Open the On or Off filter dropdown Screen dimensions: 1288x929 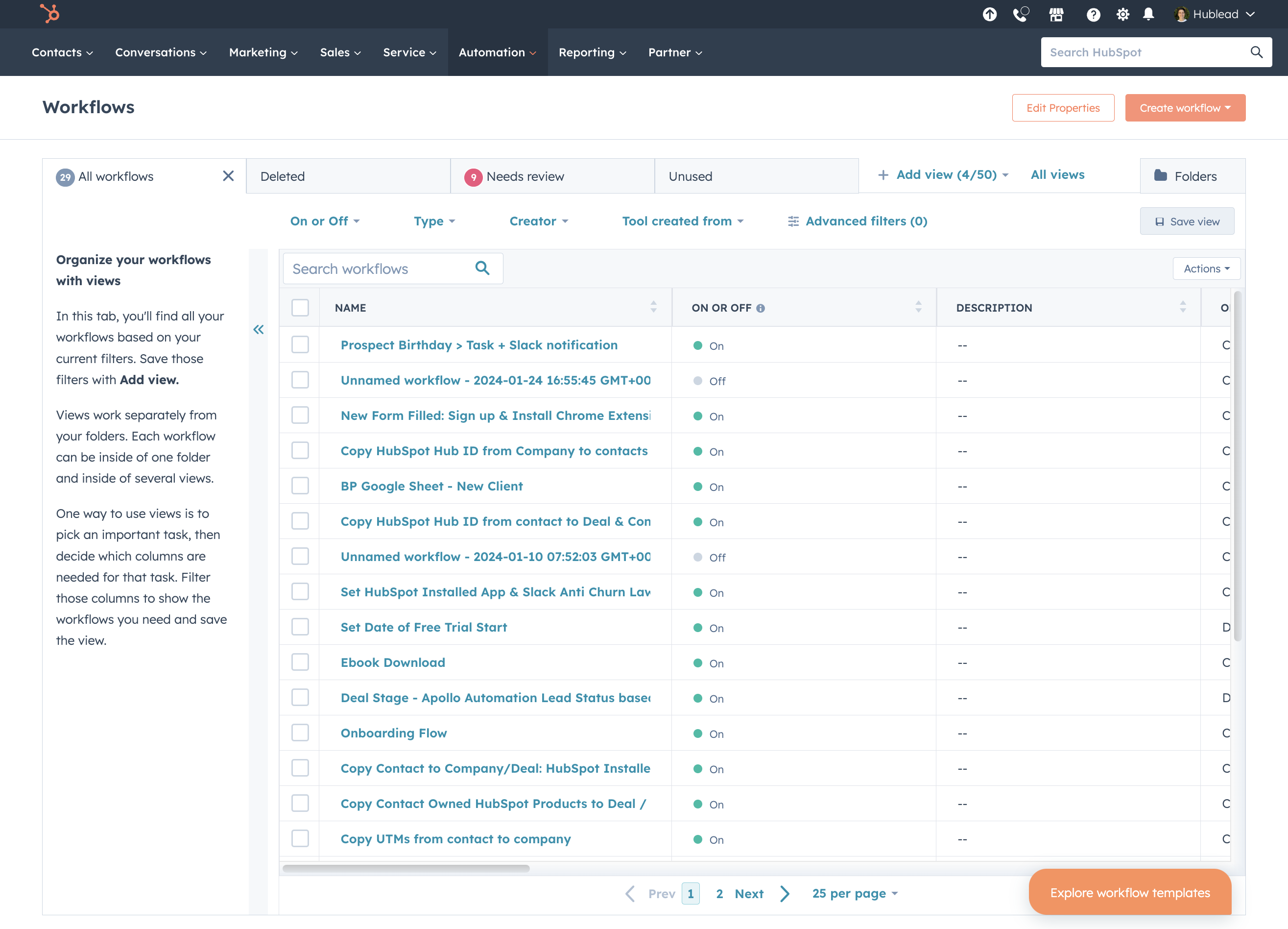[325, 221]
